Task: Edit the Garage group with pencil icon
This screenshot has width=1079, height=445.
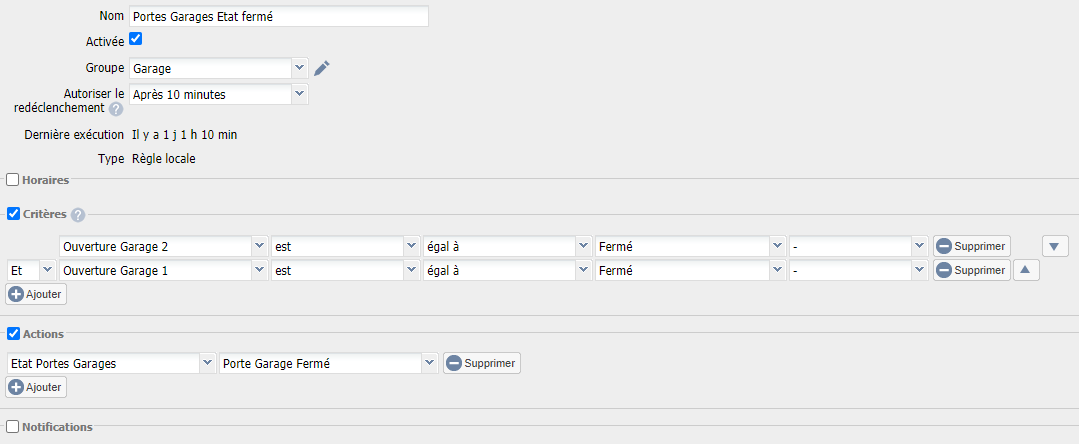Action: pyautogui.click(x=321, y=68)
